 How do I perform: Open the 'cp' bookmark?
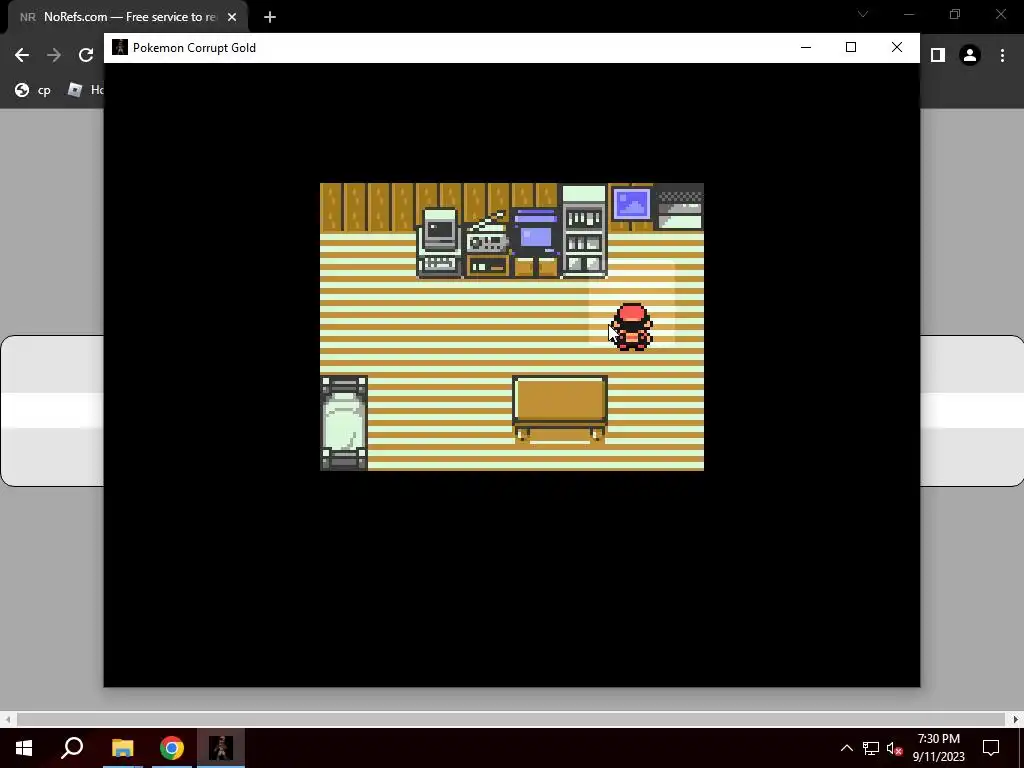point(33,90)
